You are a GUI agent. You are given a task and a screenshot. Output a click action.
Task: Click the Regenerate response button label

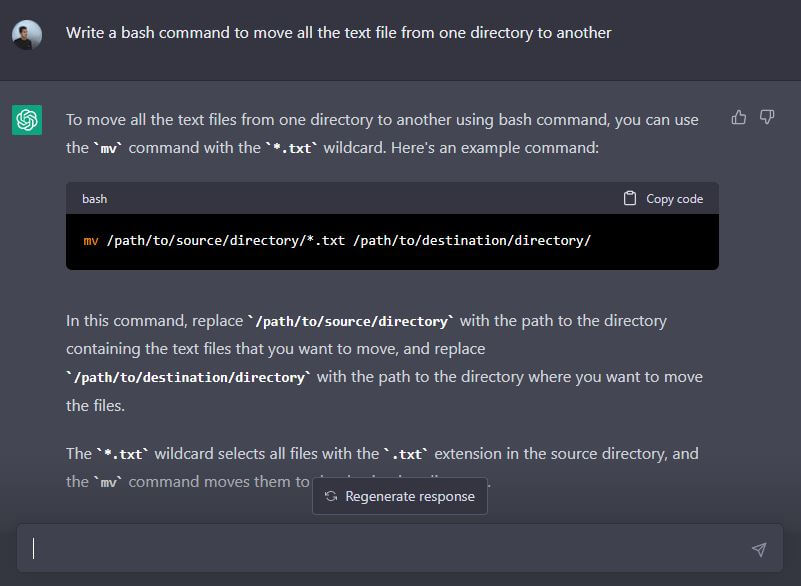pyautogui.click(x=410, y=496)
